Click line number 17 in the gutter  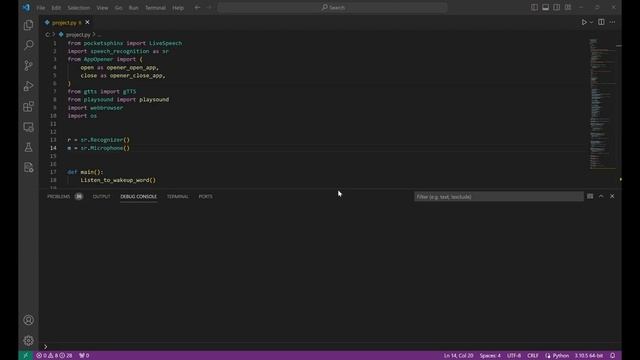53,172
